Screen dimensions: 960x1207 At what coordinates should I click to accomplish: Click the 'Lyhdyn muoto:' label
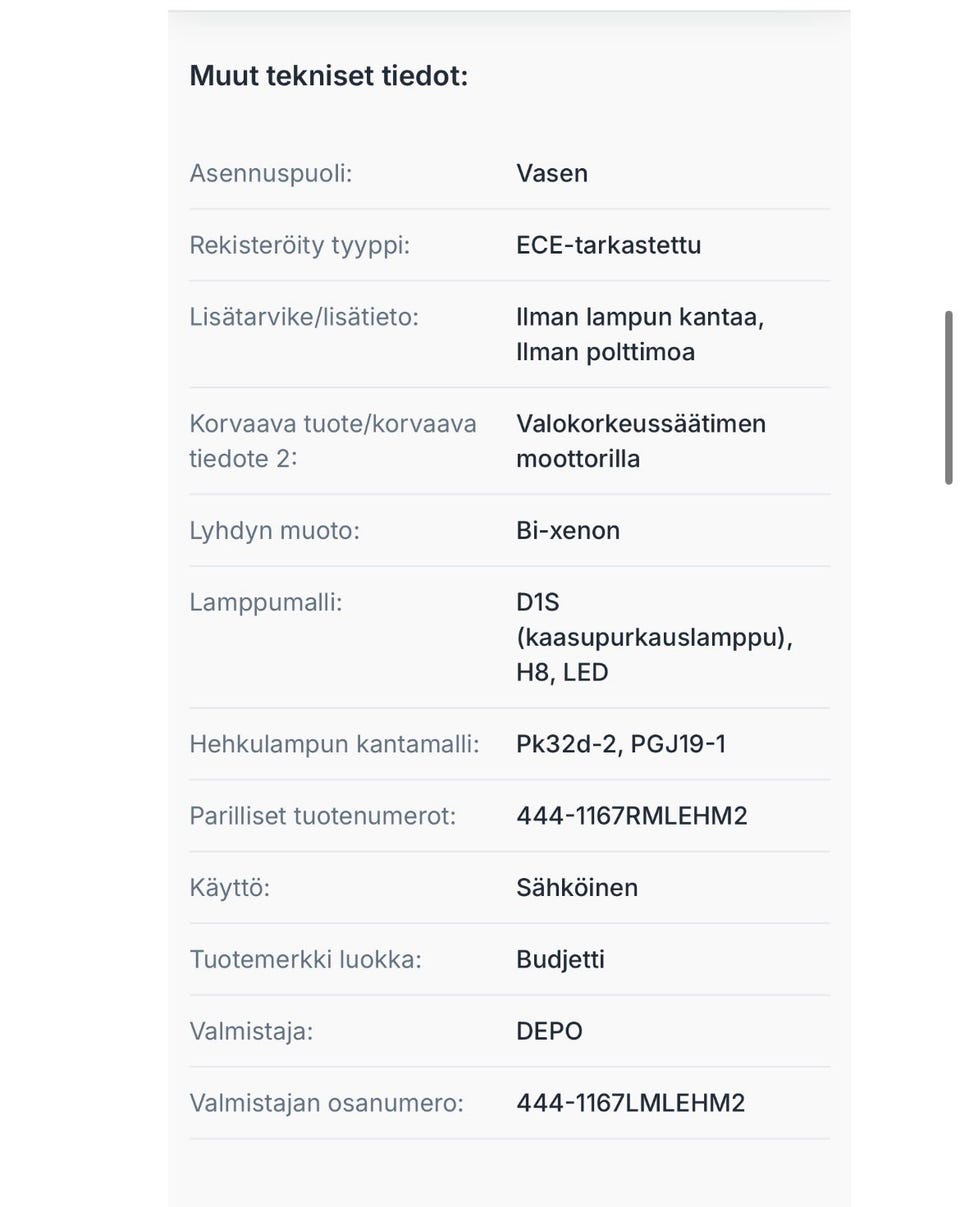click(274, 530)
